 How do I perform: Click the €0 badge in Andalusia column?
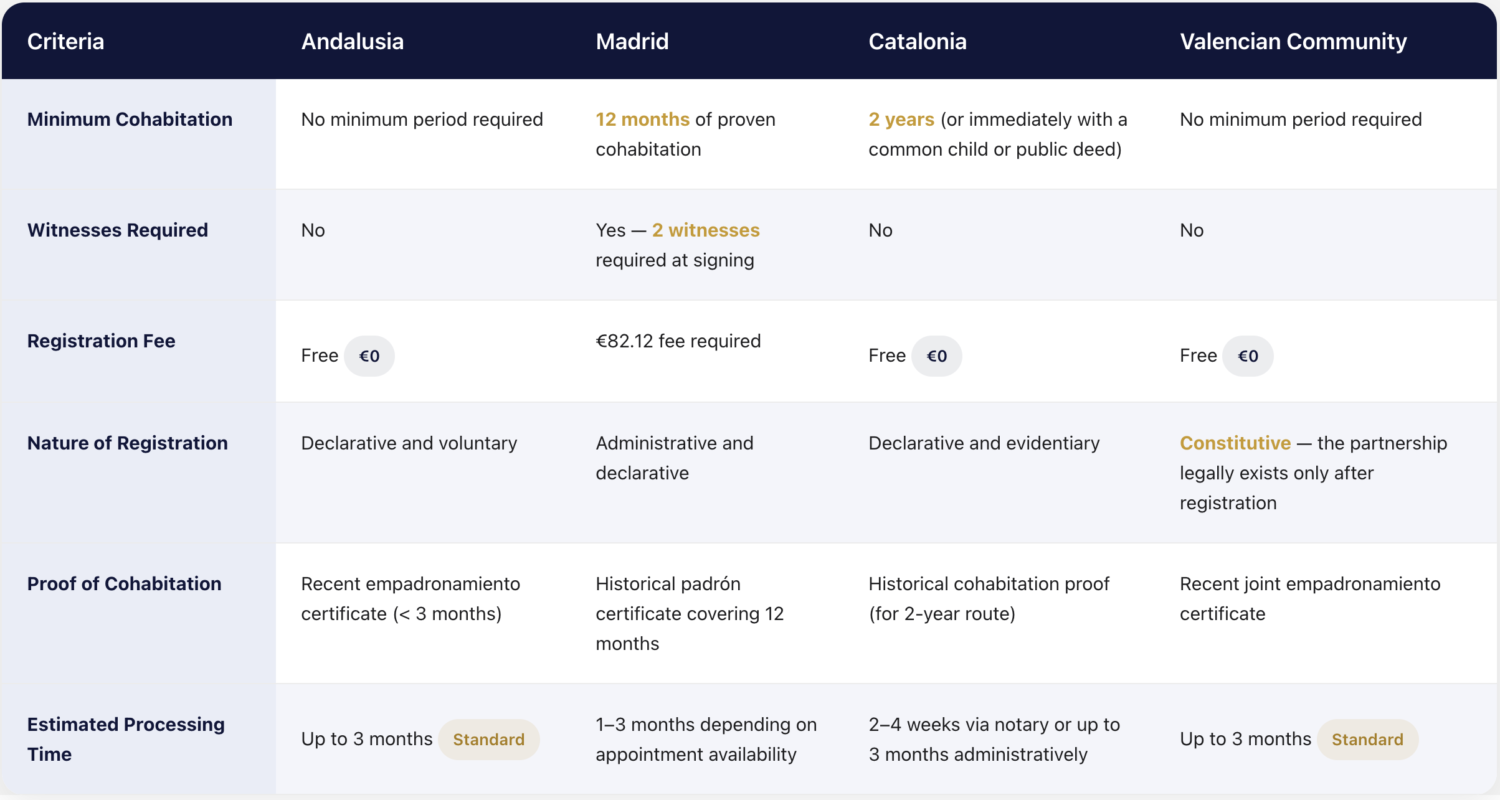369,356
